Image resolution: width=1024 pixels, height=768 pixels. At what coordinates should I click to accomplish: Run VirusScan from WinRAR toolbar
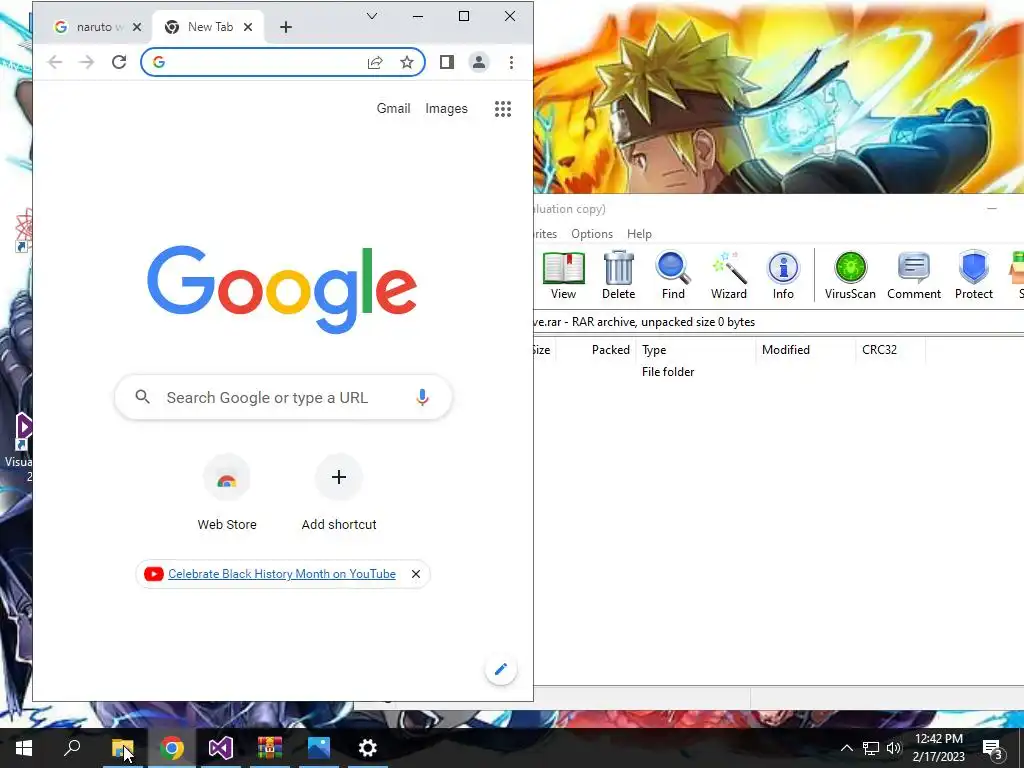click(850, 275)
